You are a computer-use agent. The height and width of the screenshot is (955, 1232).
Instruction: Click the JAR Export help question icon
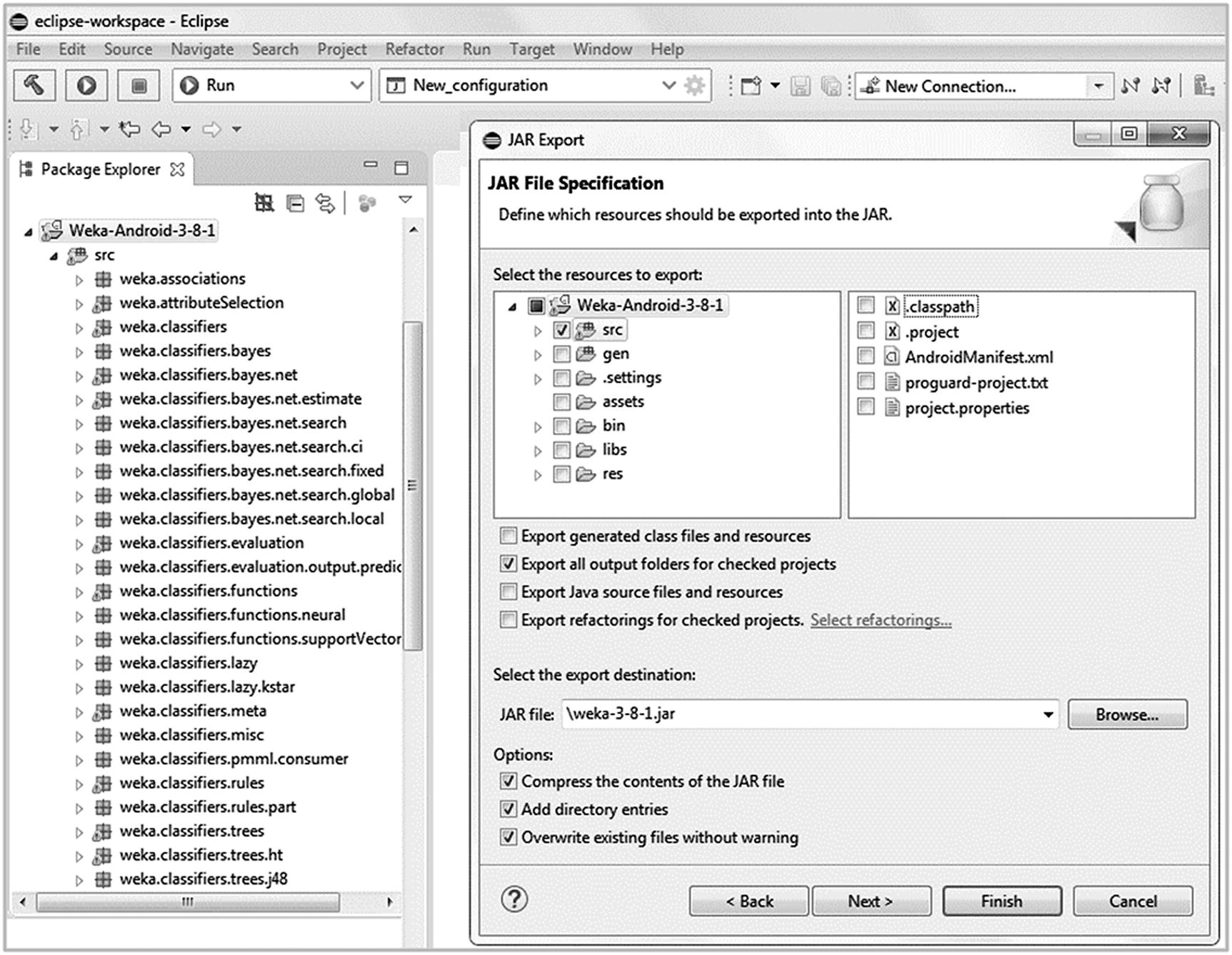click(x=514, y=899)
